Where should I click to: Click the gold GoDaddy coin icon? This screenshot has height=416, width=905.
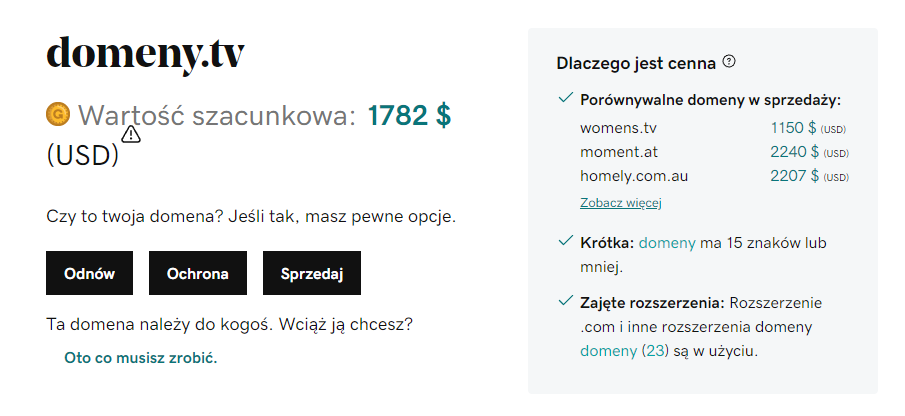(x=58, y=115)
